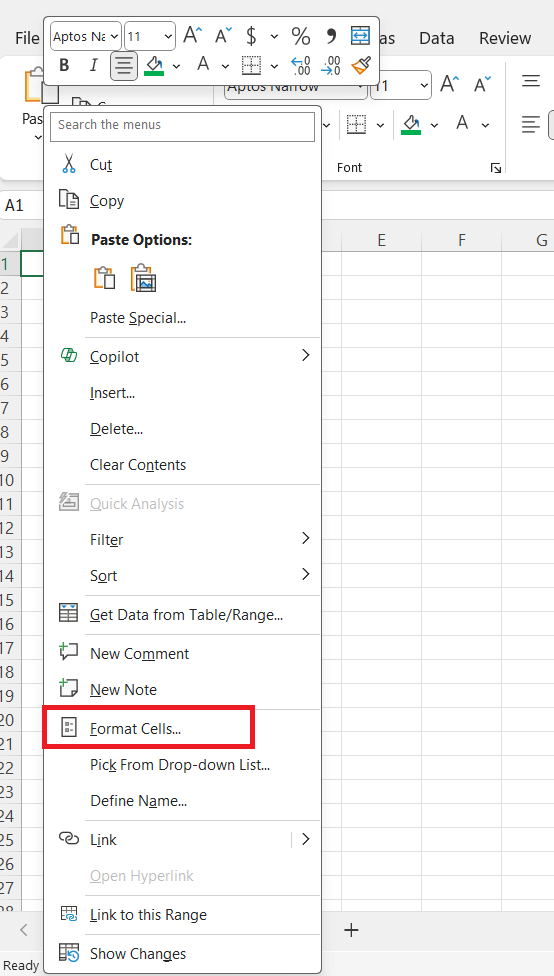Select Show Changes entry
Screen dimensions: 554x976
182,954
